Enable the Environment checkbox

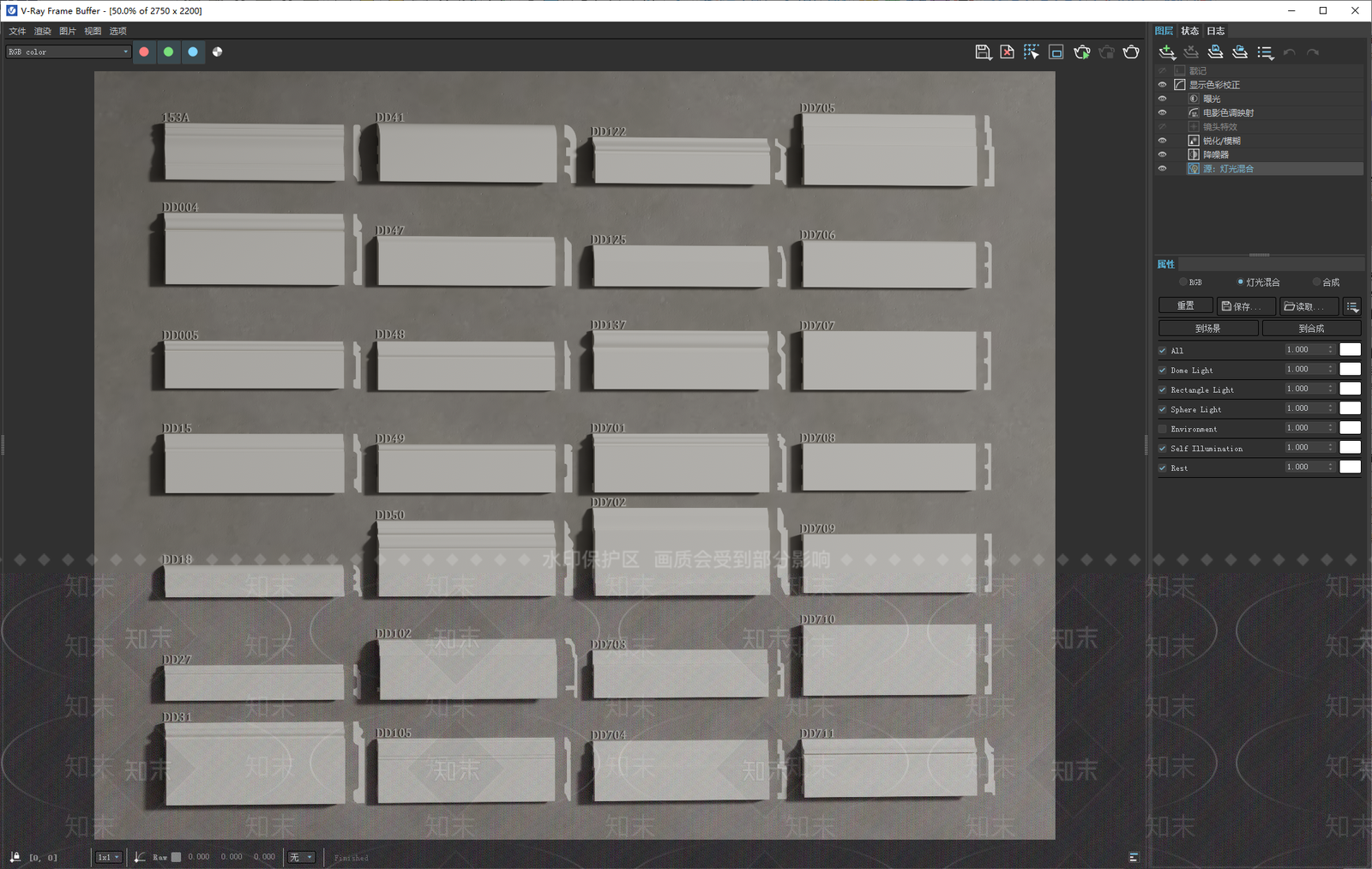tap(1163, 429)
